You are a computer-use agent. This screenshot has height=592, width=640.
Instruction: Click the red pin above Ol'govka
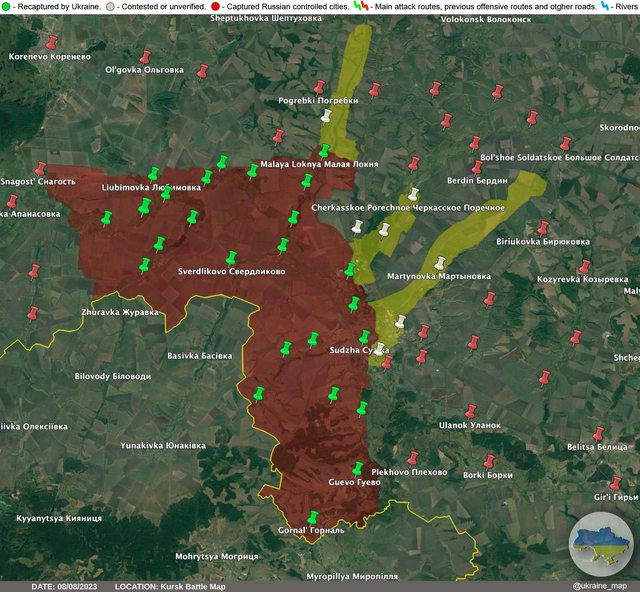146,57
